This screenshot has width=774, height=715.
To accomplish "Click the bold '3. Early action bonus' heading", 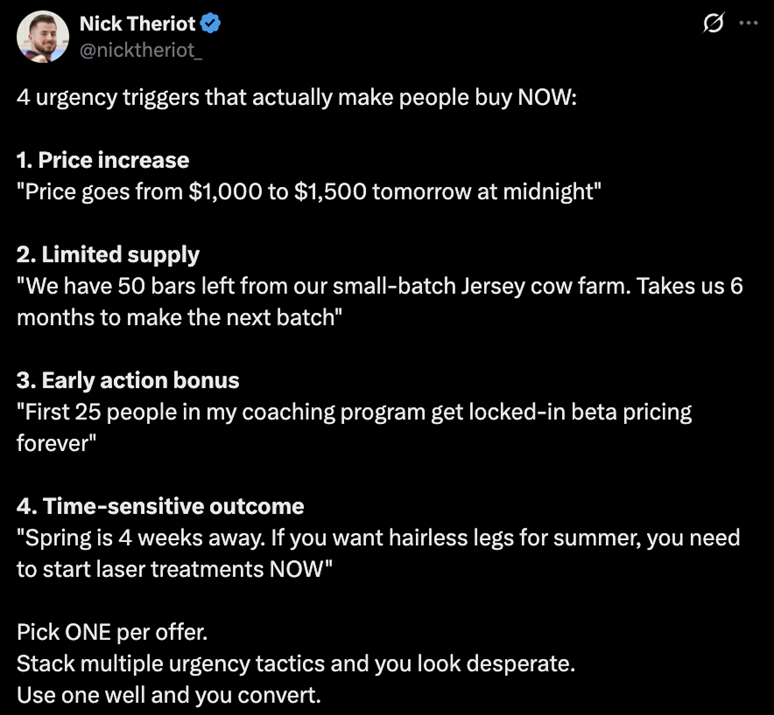I will 128,381.
